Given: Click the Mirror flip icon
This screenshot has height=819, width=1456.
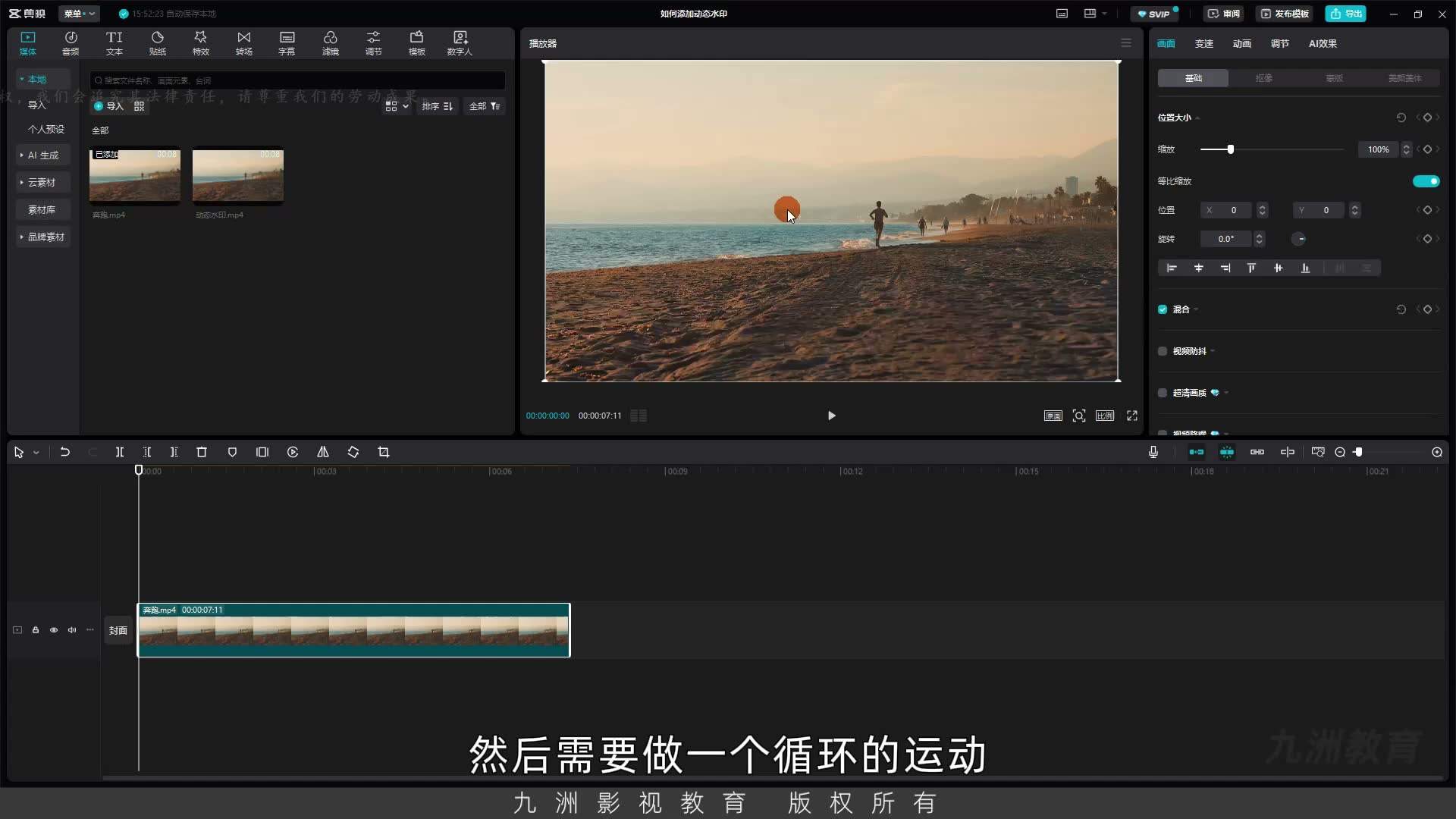Looking at the screenshot, I should pos(323,452).
